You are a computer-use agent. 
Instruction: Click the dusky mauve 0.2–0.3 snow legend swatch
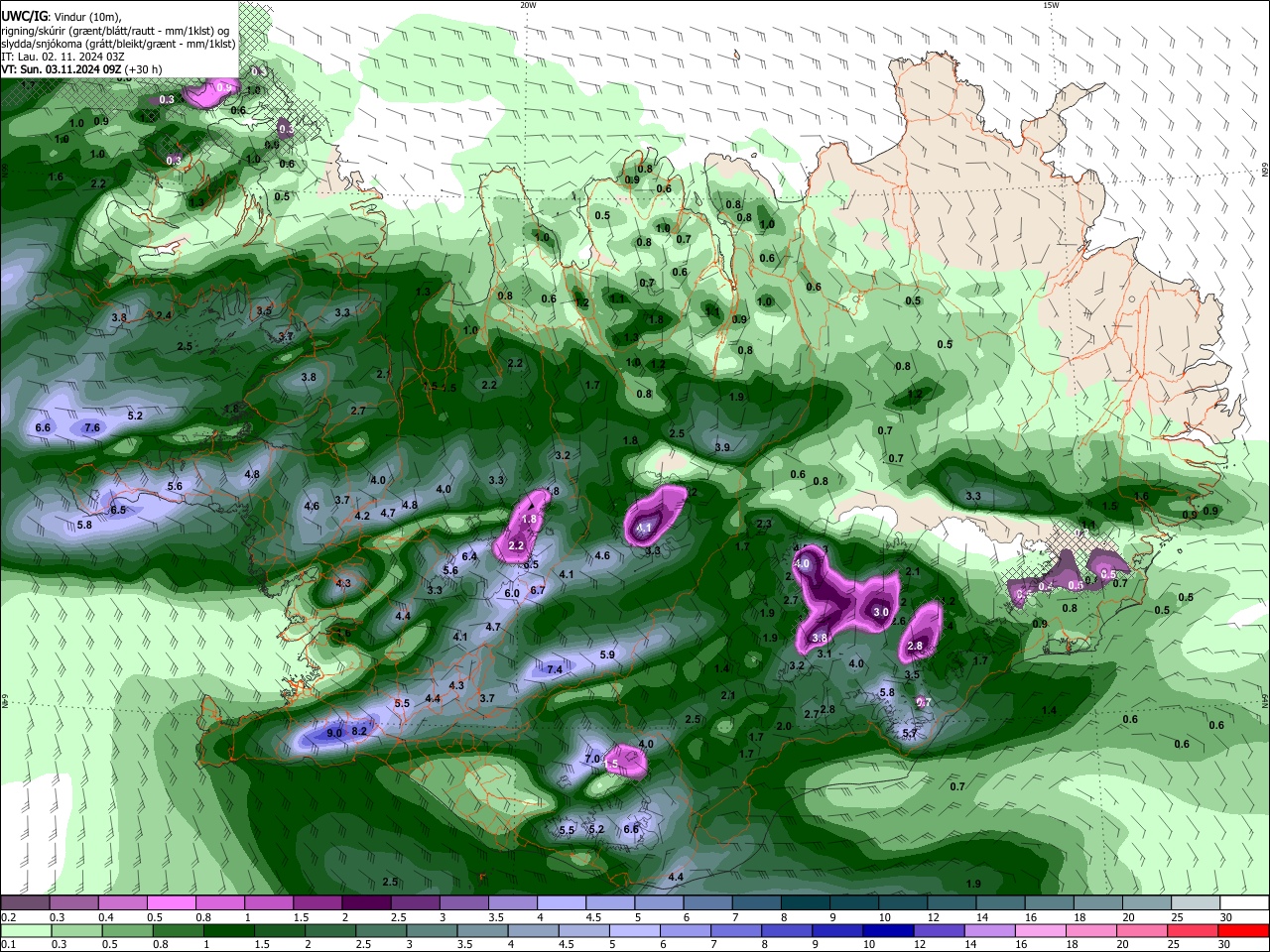click(x=25, y=903)
